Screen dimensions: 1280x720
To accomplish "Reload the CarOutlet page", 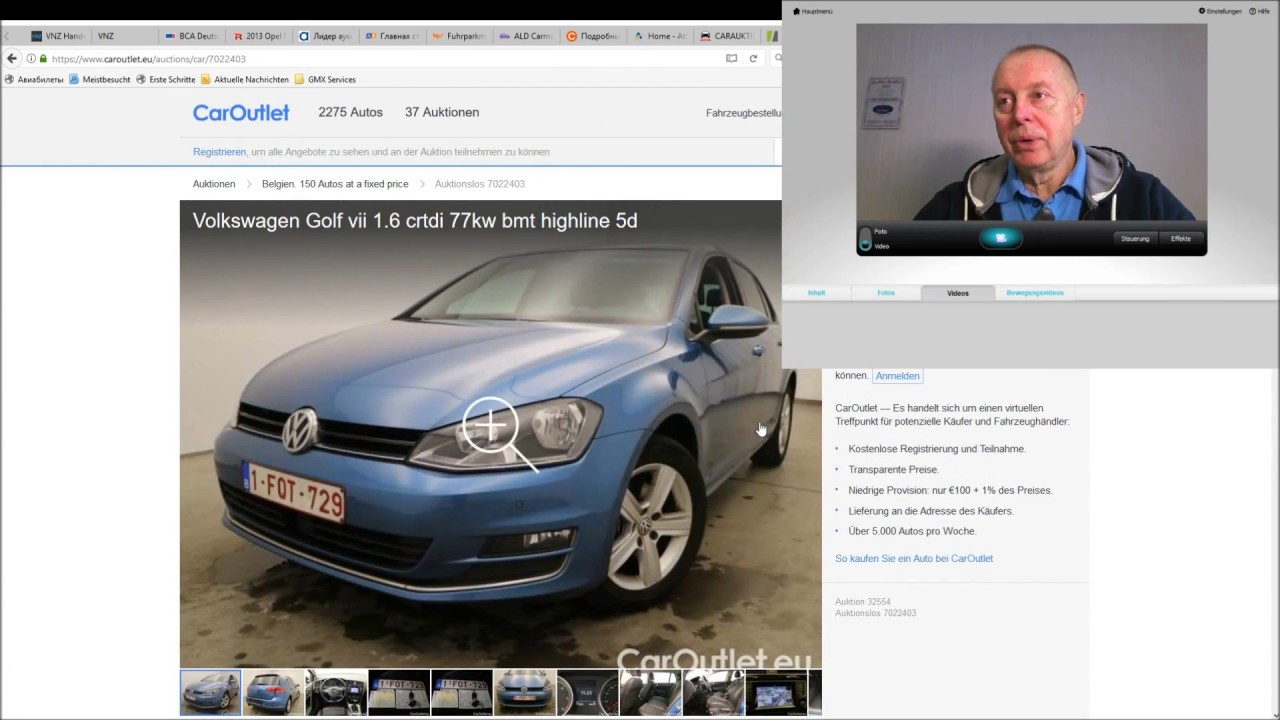I will [753, 59].
